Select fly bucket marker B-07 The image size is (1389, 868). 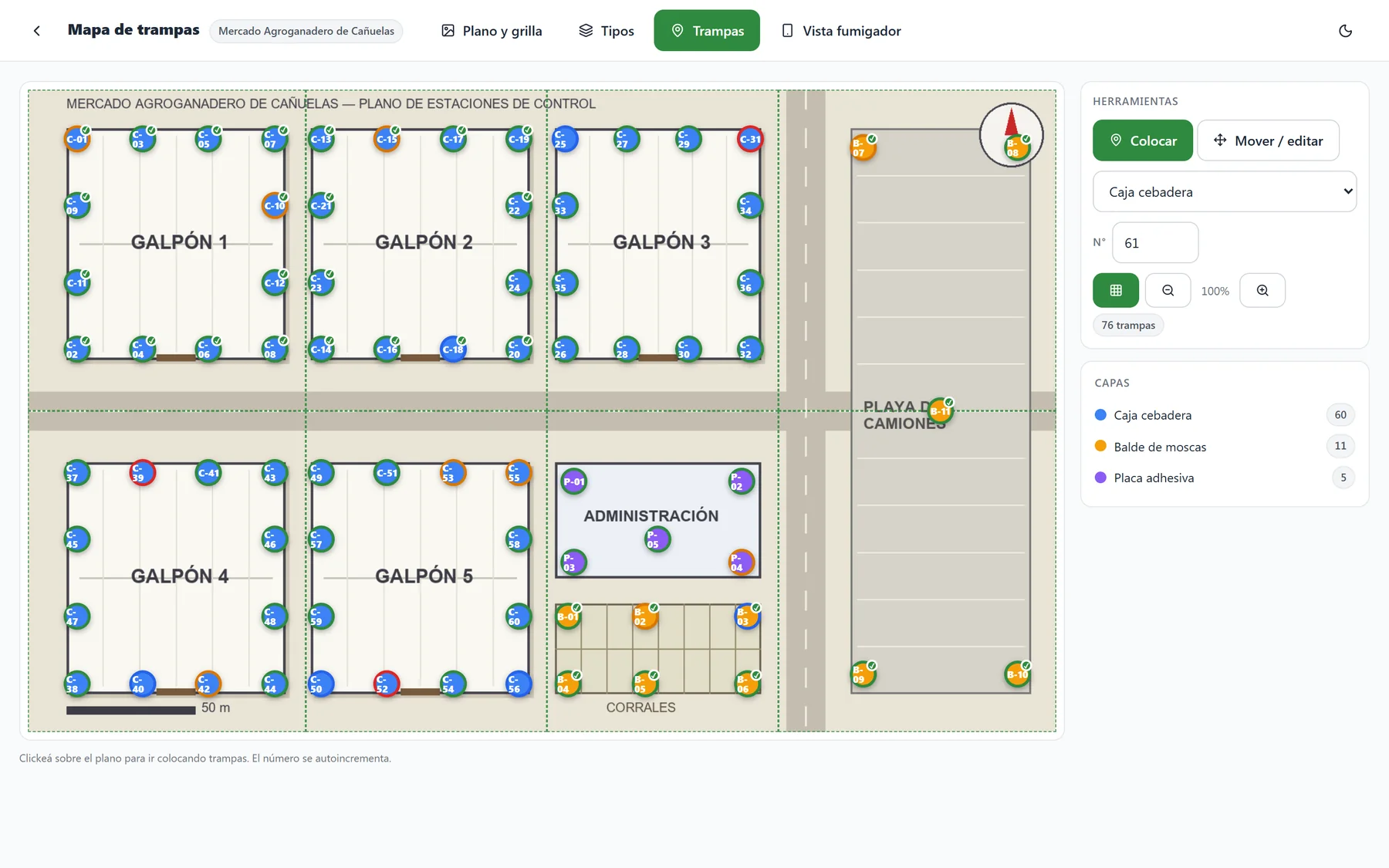(x=863, y=147)
